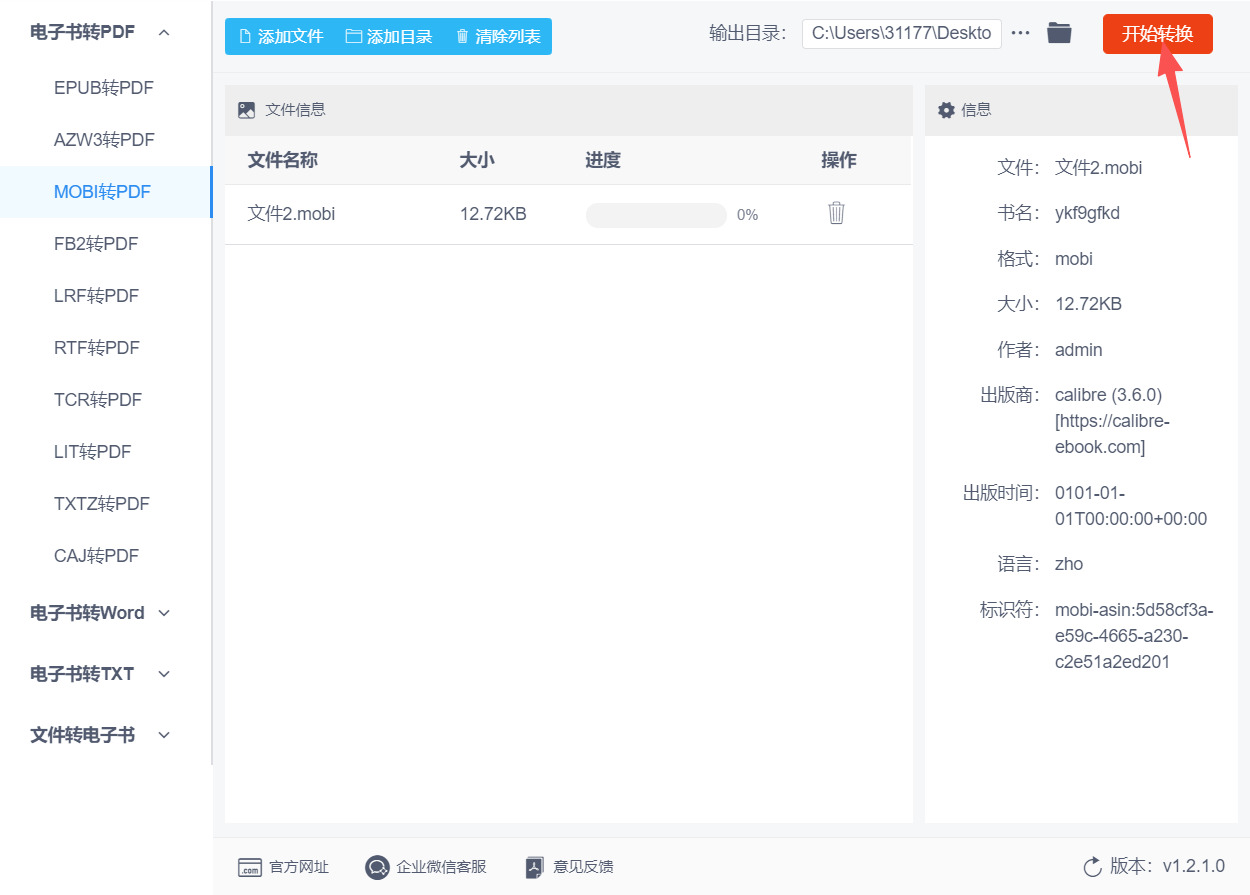Click 添加目录 to add a folder
The image size is (1250, 895).
pyautogui.click(x=389, y=36)
